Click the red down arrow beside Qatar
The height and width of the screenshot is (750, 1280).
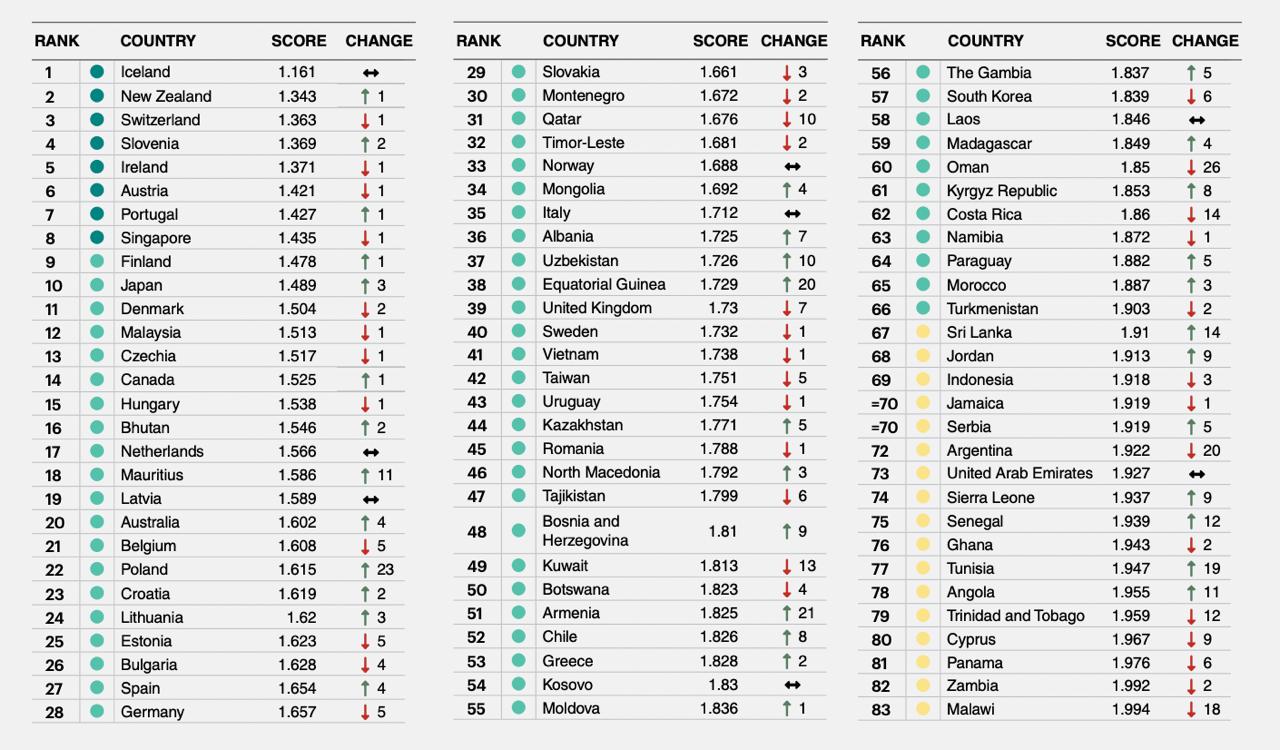787,119
